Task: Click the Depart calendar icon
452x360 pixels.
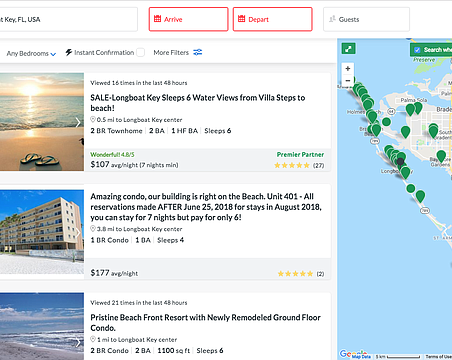Action: click(242, 19)
